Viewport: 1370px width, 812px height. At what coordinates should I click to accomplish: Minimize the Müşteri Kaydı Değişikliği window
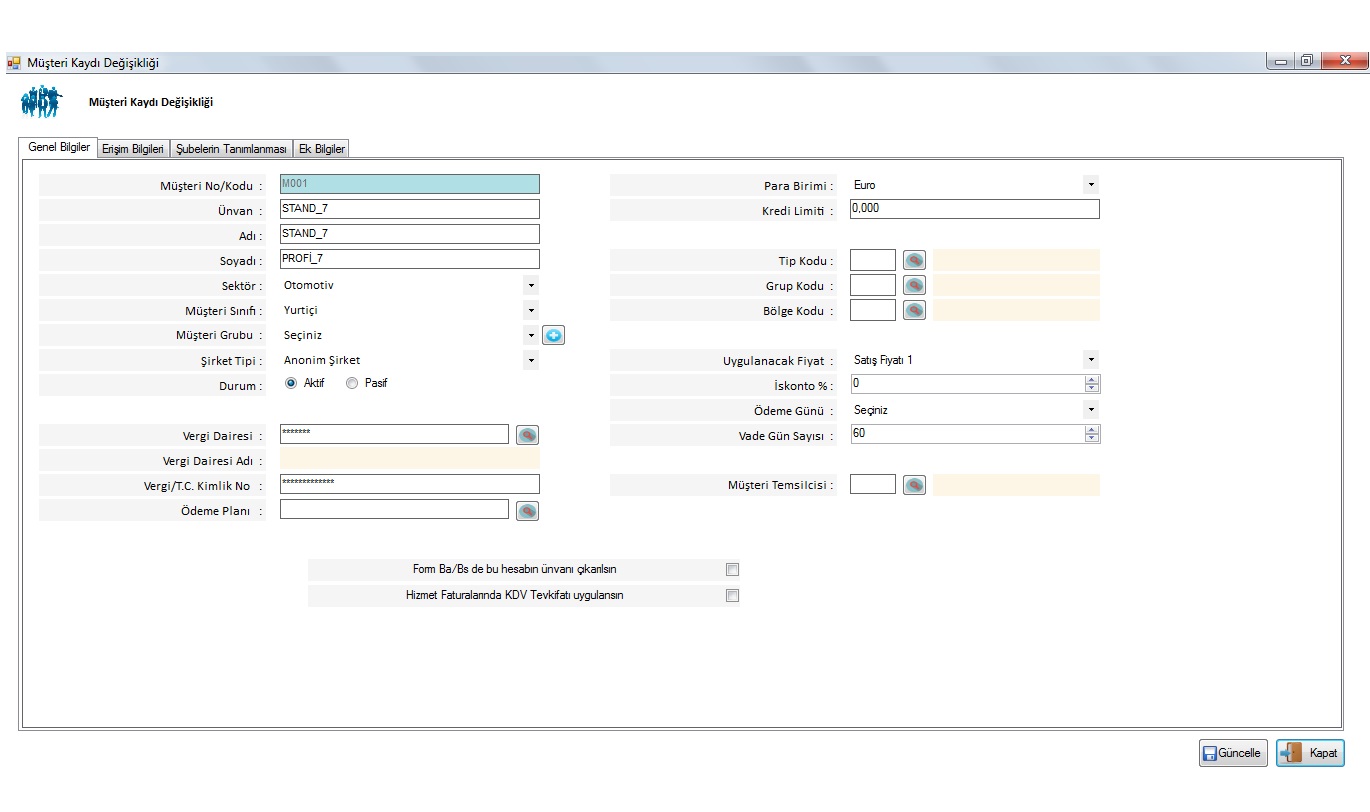(x=1282, y=62)
